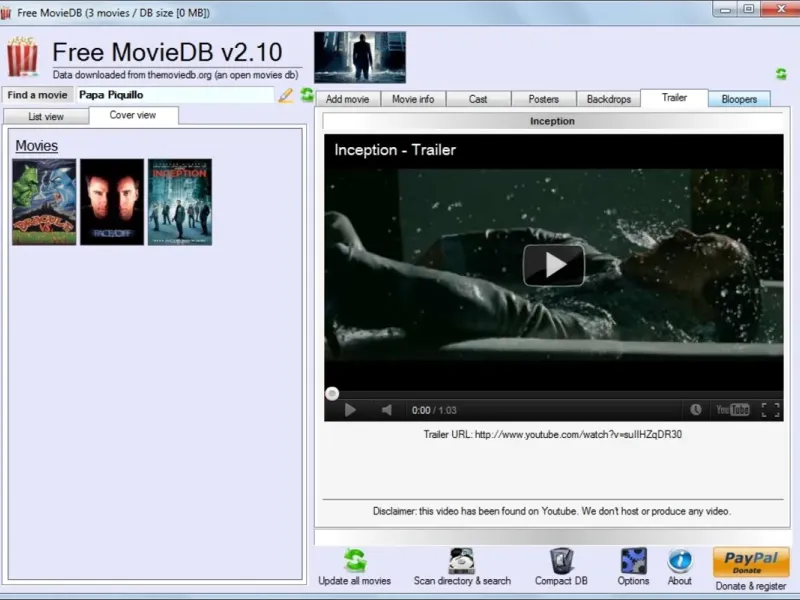Click the themoviedb.org data source subtitle
The height and width of the screenshot is (600, 800).
[176, 75]
